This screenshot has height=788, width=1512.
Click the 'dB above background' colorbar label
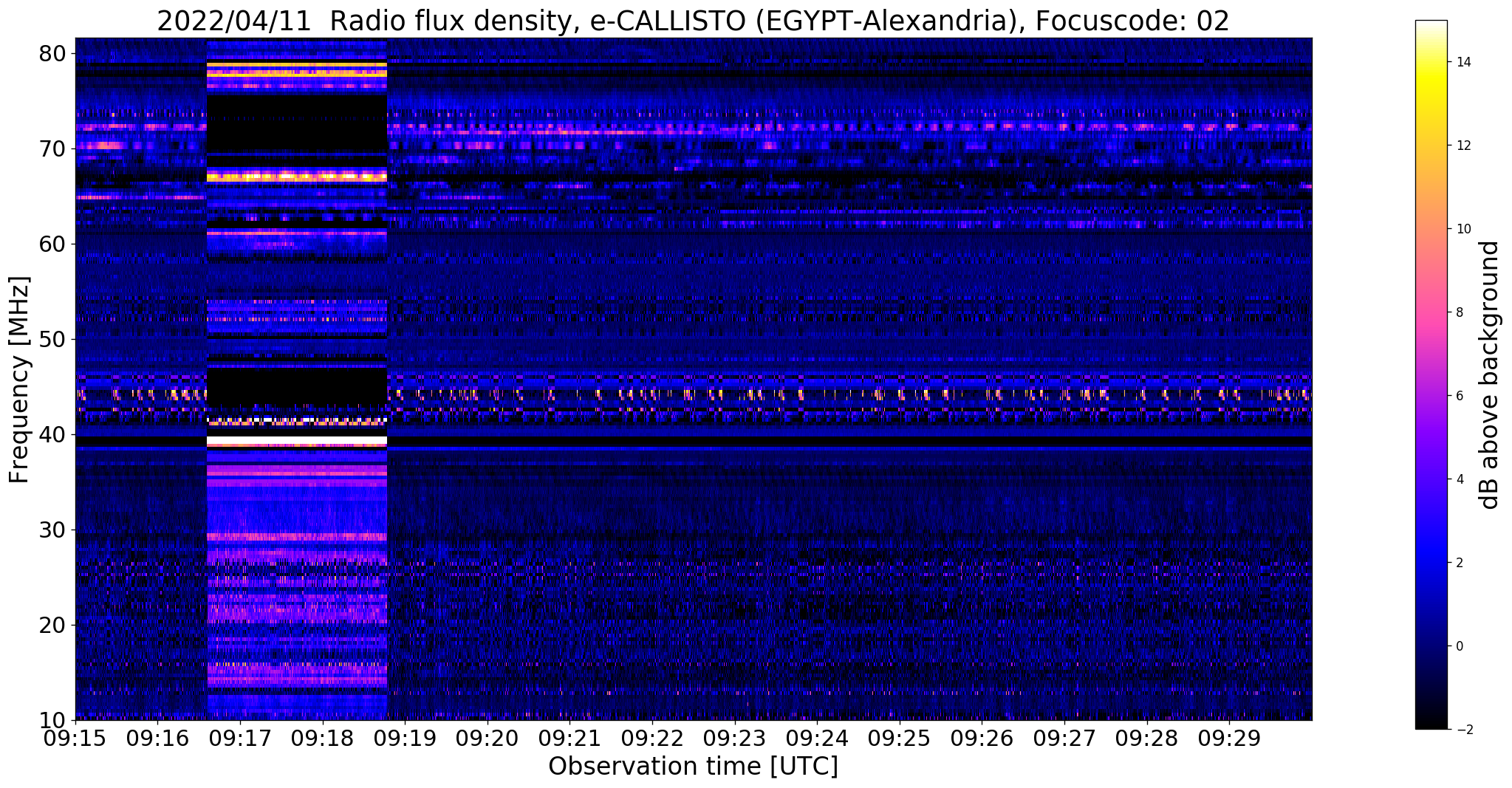1490,375
